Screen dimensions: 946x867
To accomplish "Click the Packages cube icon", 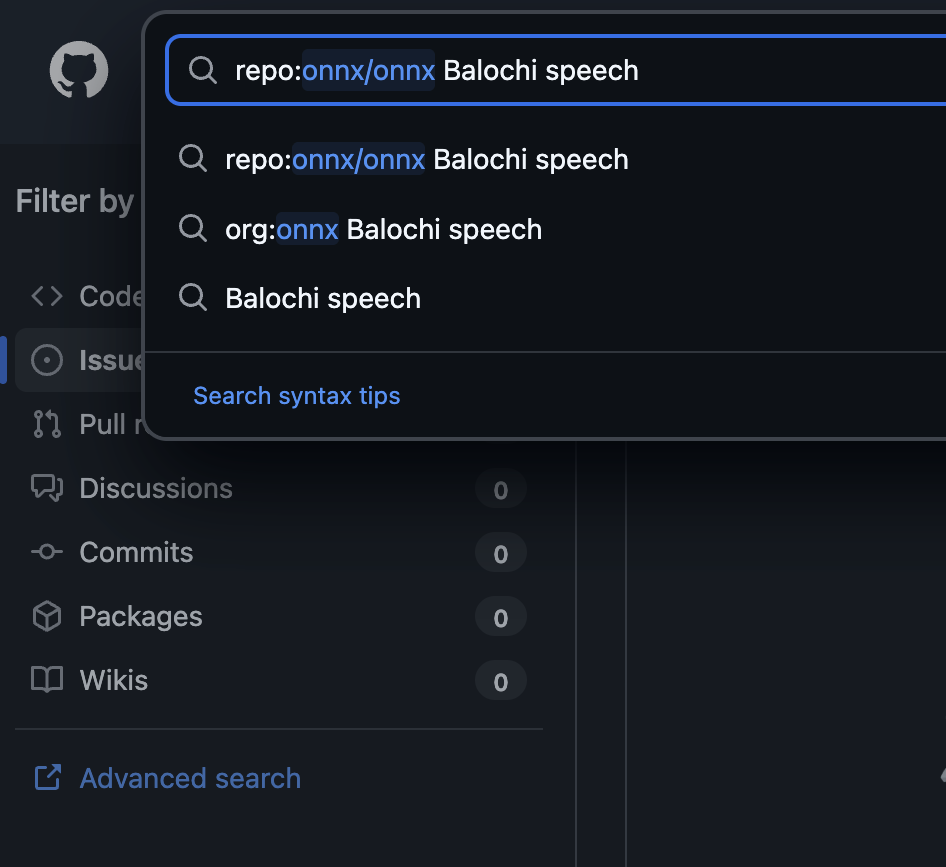I will coord(47,616).
